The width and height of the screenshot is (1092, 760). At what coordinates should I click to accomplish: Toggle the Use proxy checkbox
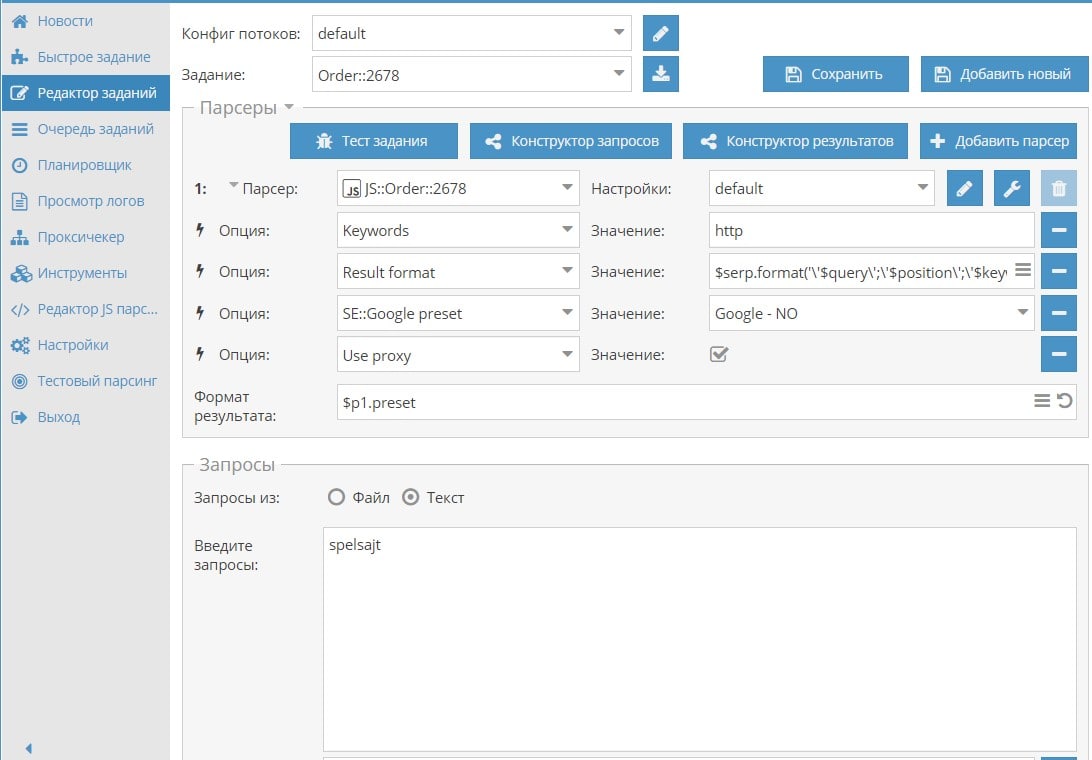click(x=718, y=354)
